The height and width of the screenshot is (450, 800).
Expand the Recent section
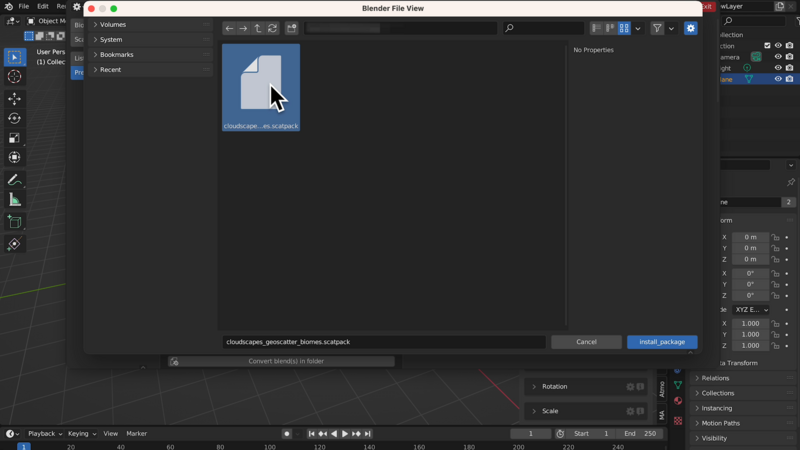[x=150, y=69]
